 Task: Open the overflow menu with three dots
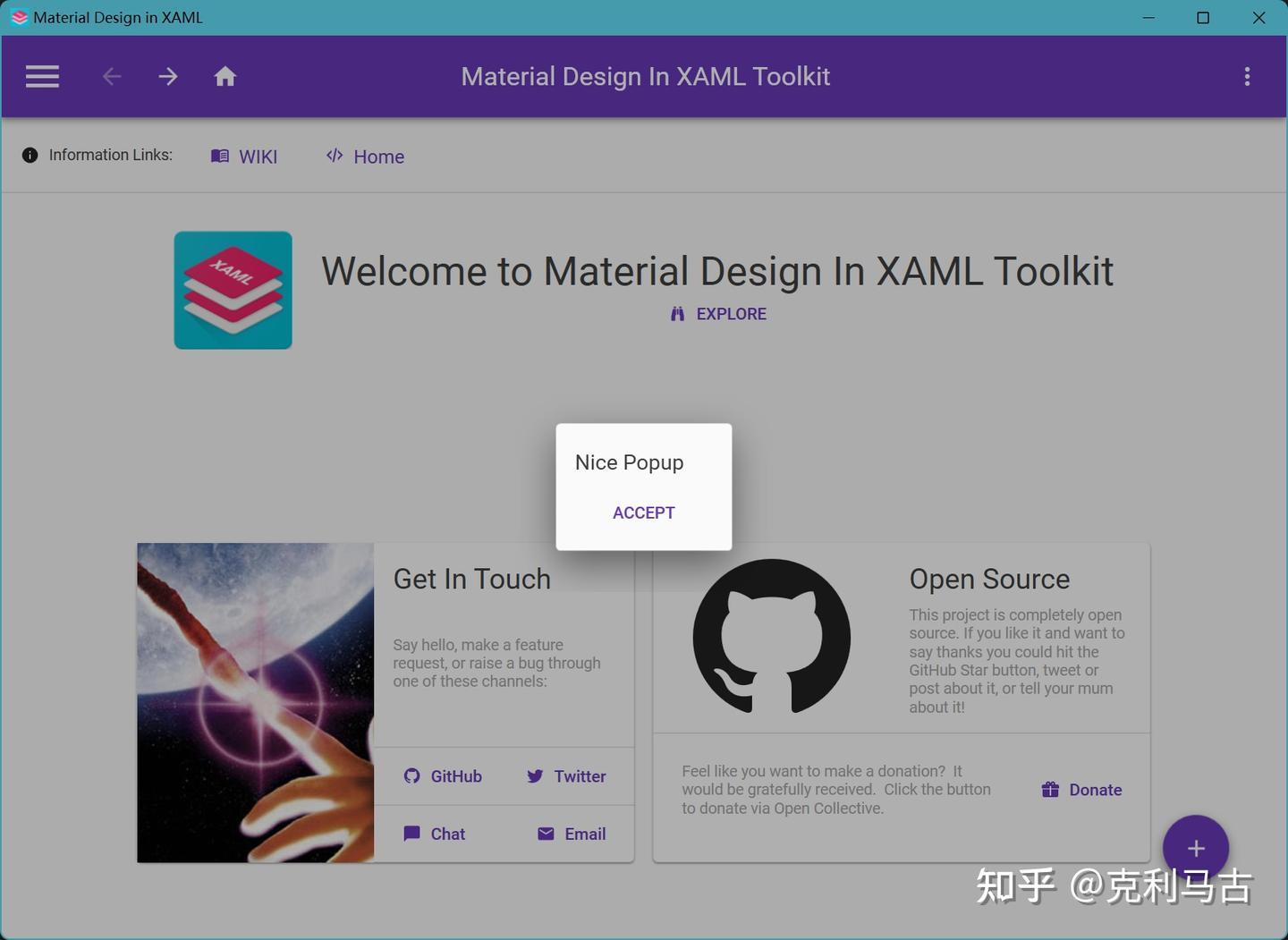pos(1247,76)
